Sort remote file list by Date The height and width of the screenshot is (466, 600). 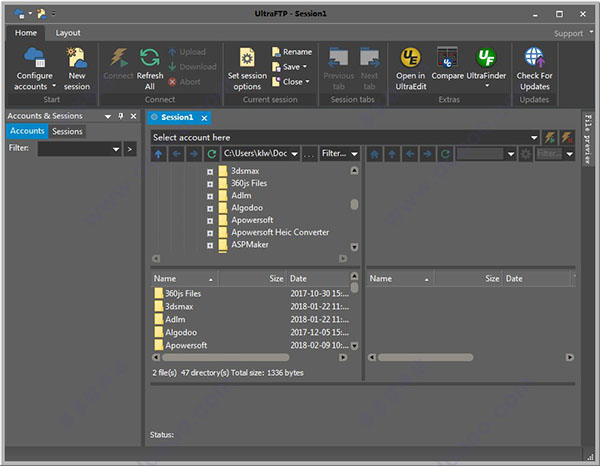click(536, 279)
